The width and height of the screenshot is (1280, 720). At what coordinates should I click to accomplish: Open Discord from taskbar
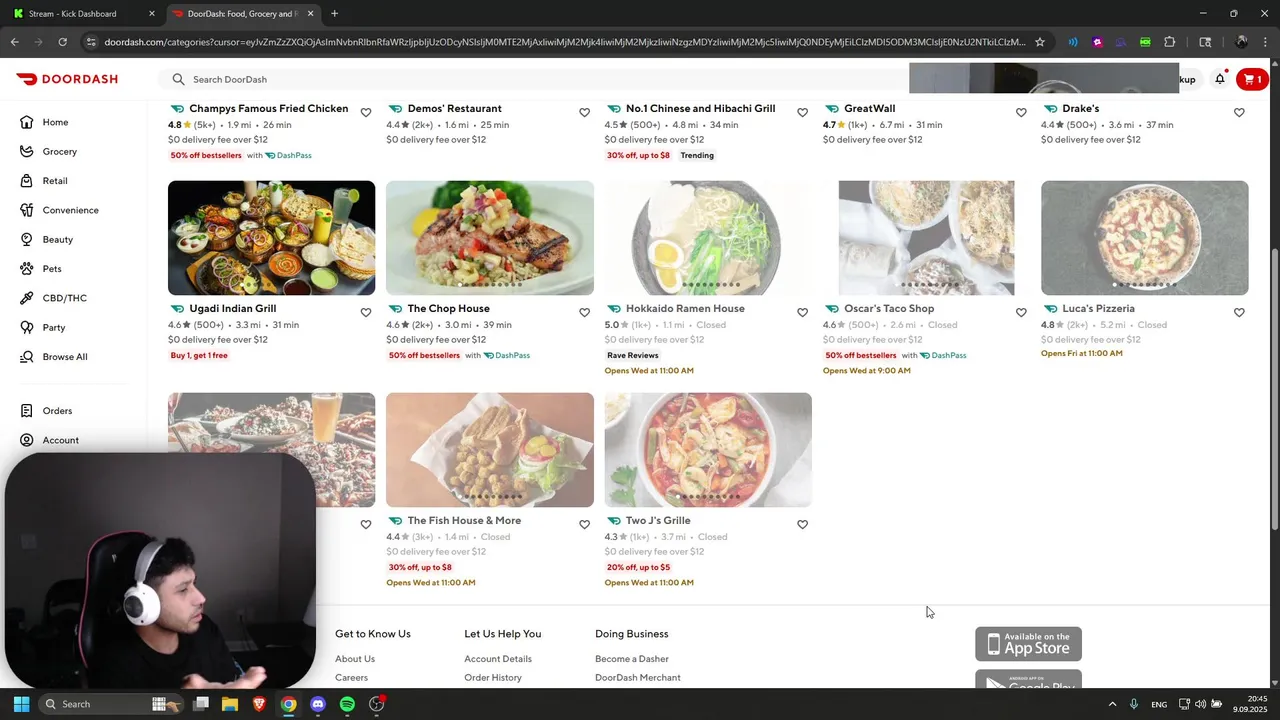318,704
